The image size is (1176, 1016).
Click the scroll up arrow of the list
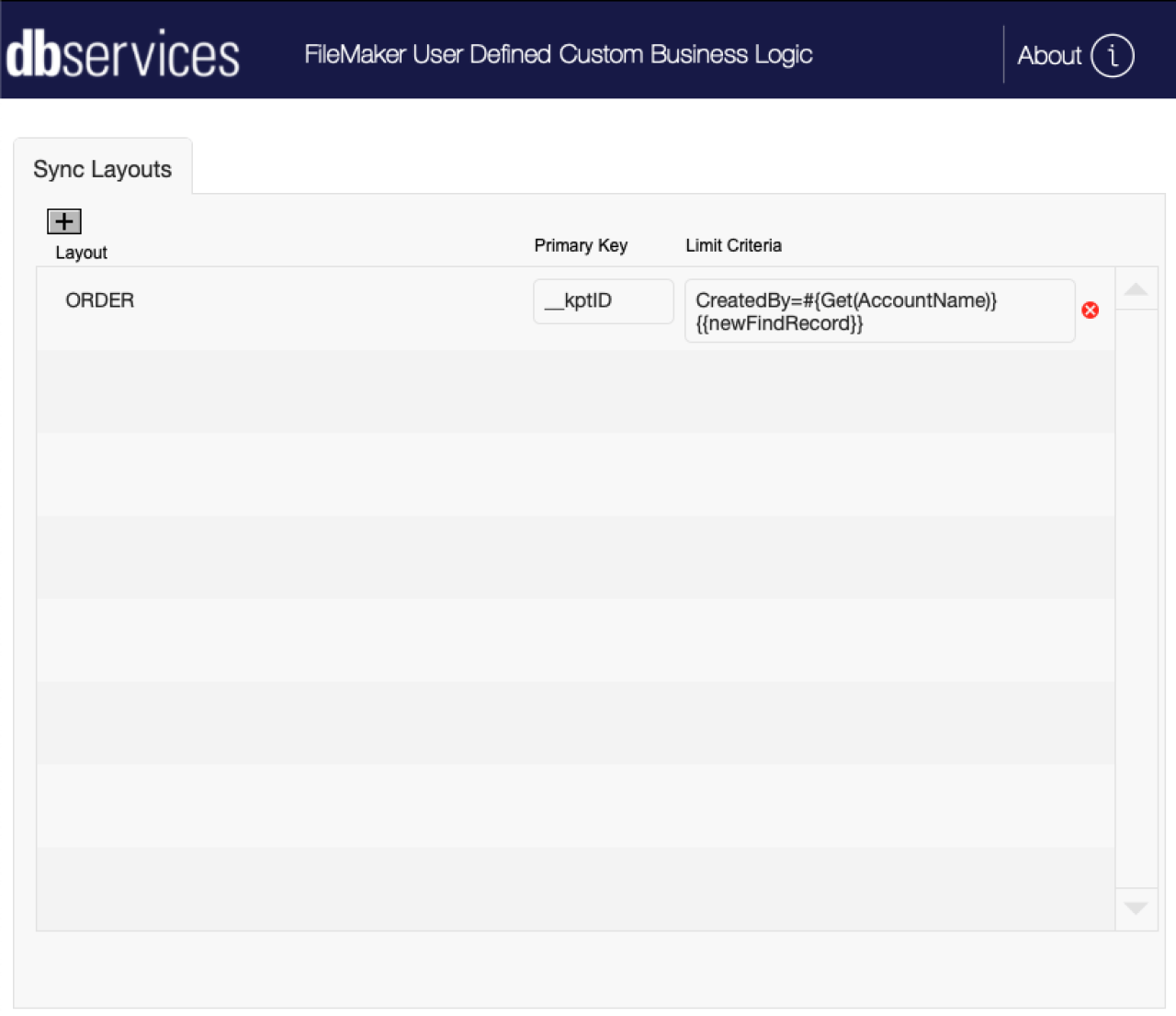point(1136,289)
